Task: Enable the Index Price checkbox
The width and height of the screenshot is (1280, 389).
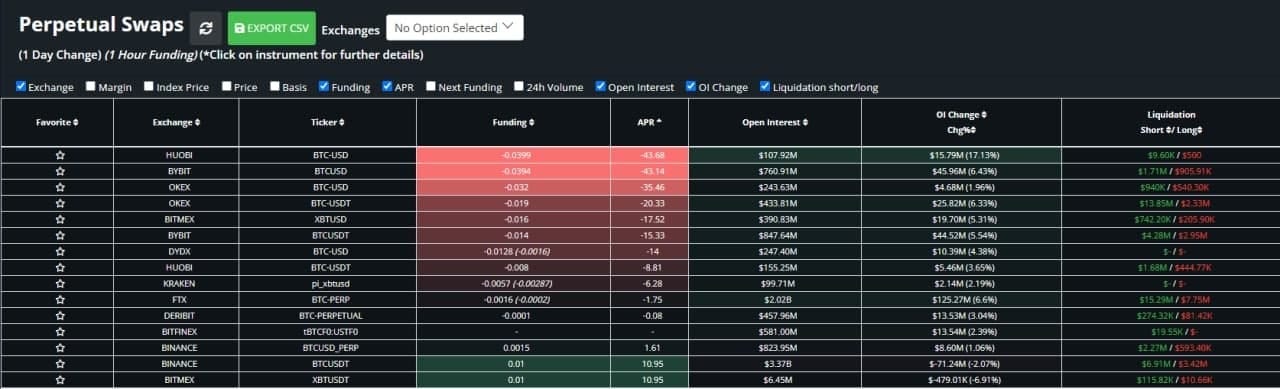Action: [x=150, y=87]
